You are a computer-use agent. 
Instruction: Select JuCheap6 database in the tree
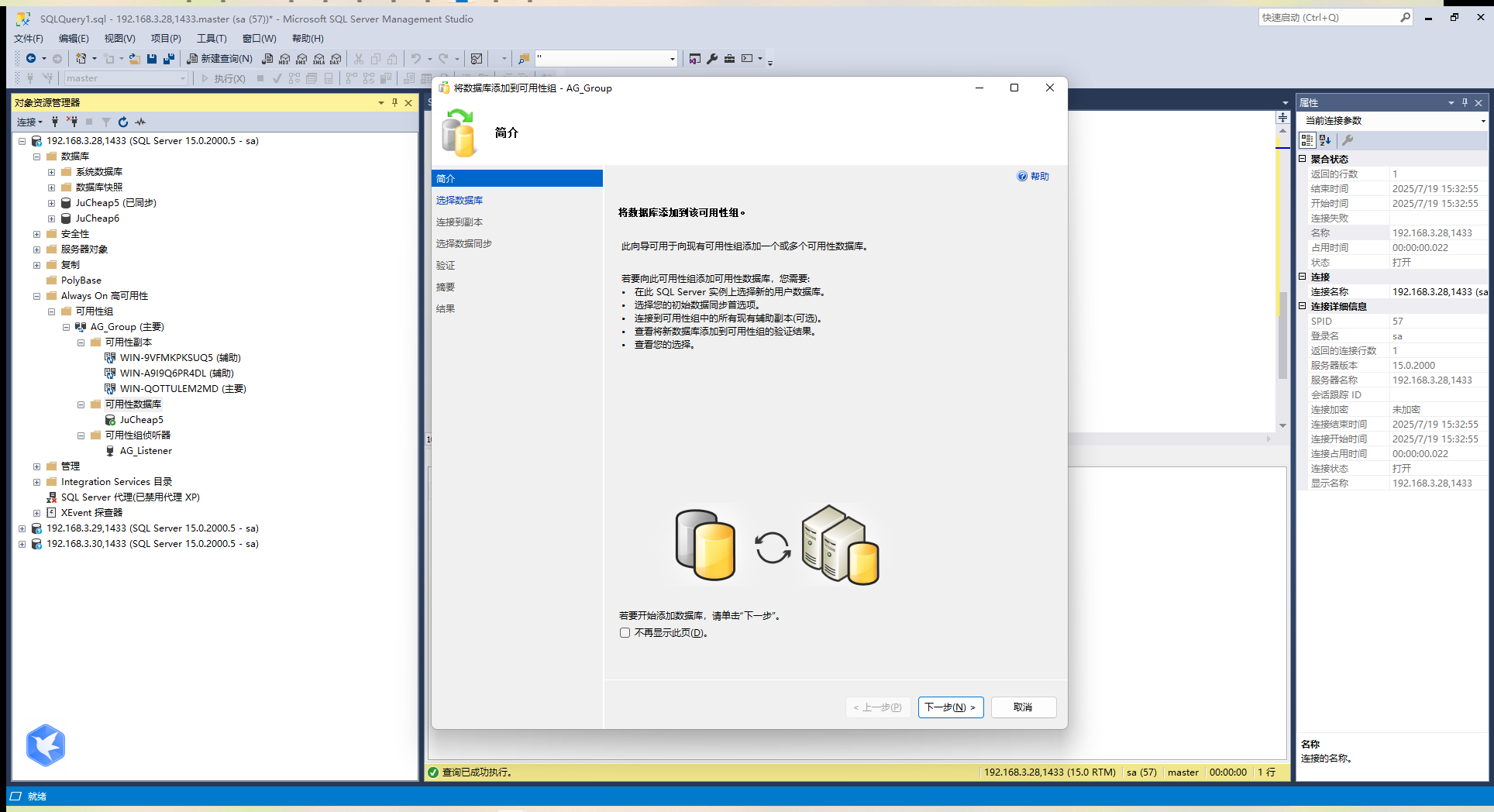click(x=98, y=218)
